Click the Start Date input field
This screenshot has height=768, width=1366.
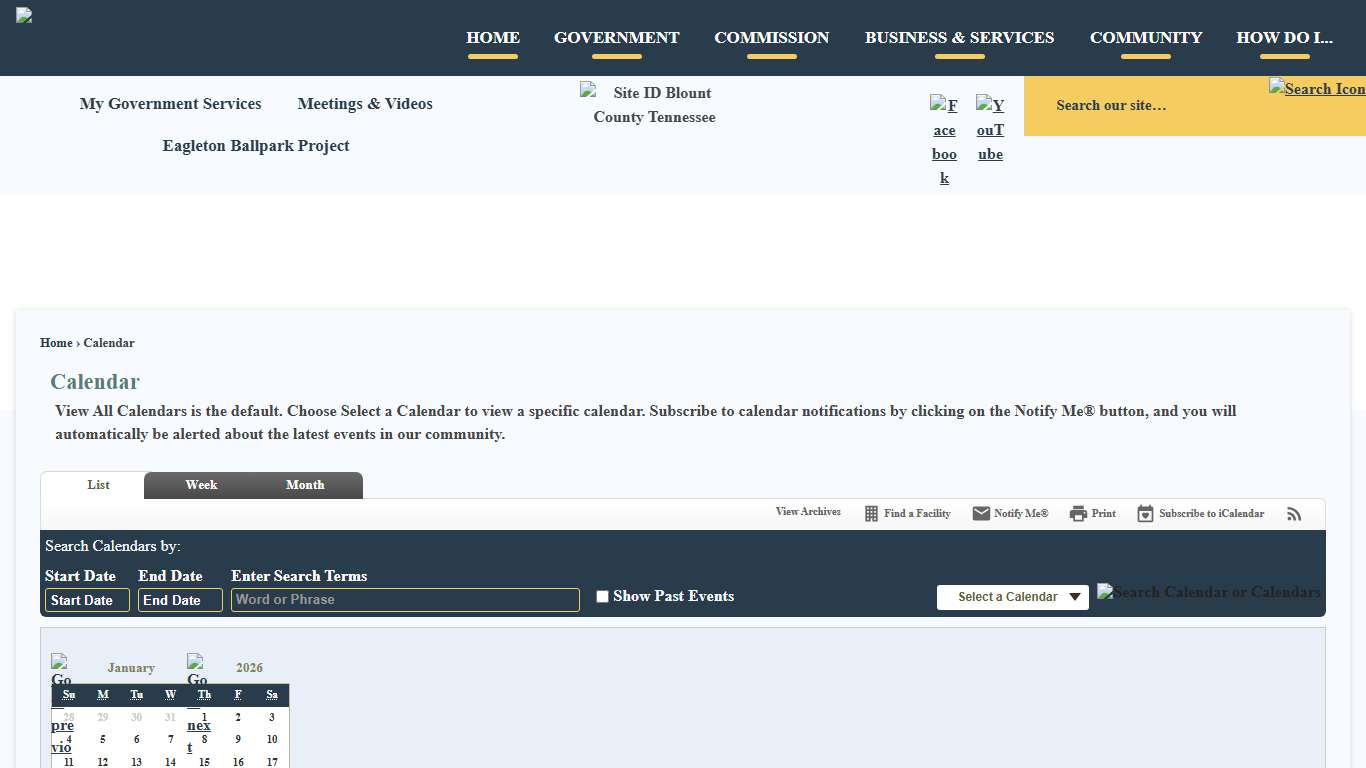click(87, 600)
